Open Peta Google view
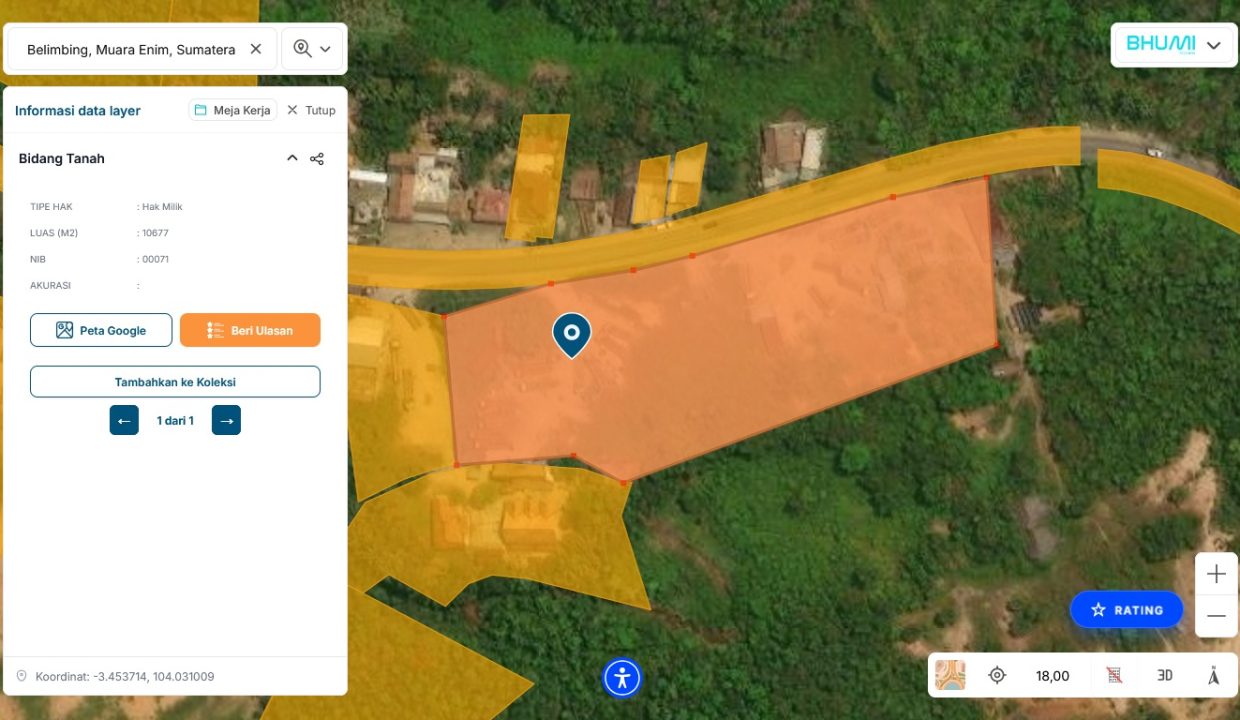This screenshot has height=720, width=1240. coord(101,330)
